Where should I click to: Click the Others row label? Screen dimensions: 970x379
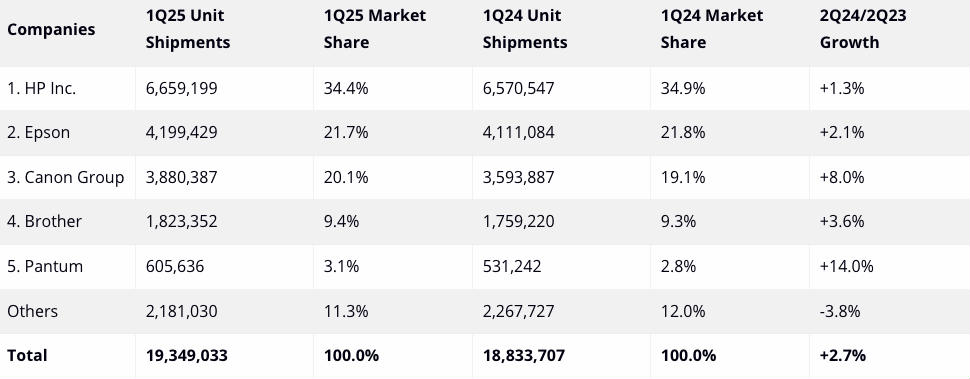(33, 311)
